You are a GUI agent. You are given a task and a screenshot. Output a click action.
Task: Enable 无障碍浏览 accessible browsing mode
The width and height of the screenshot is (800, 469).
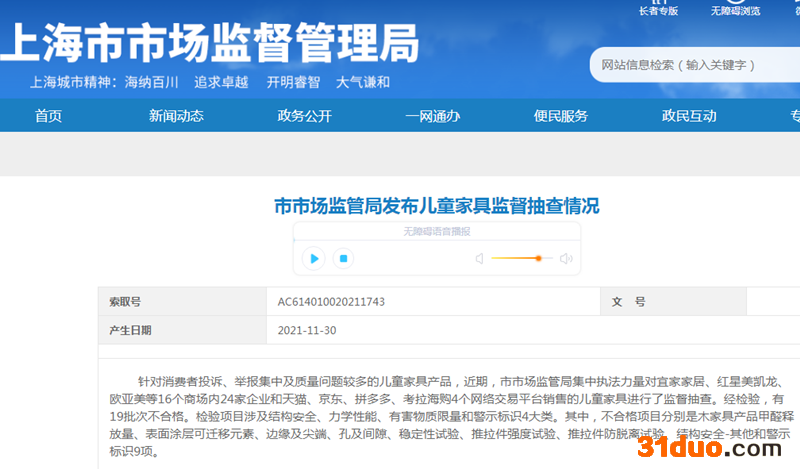click(x=735, y=9)
